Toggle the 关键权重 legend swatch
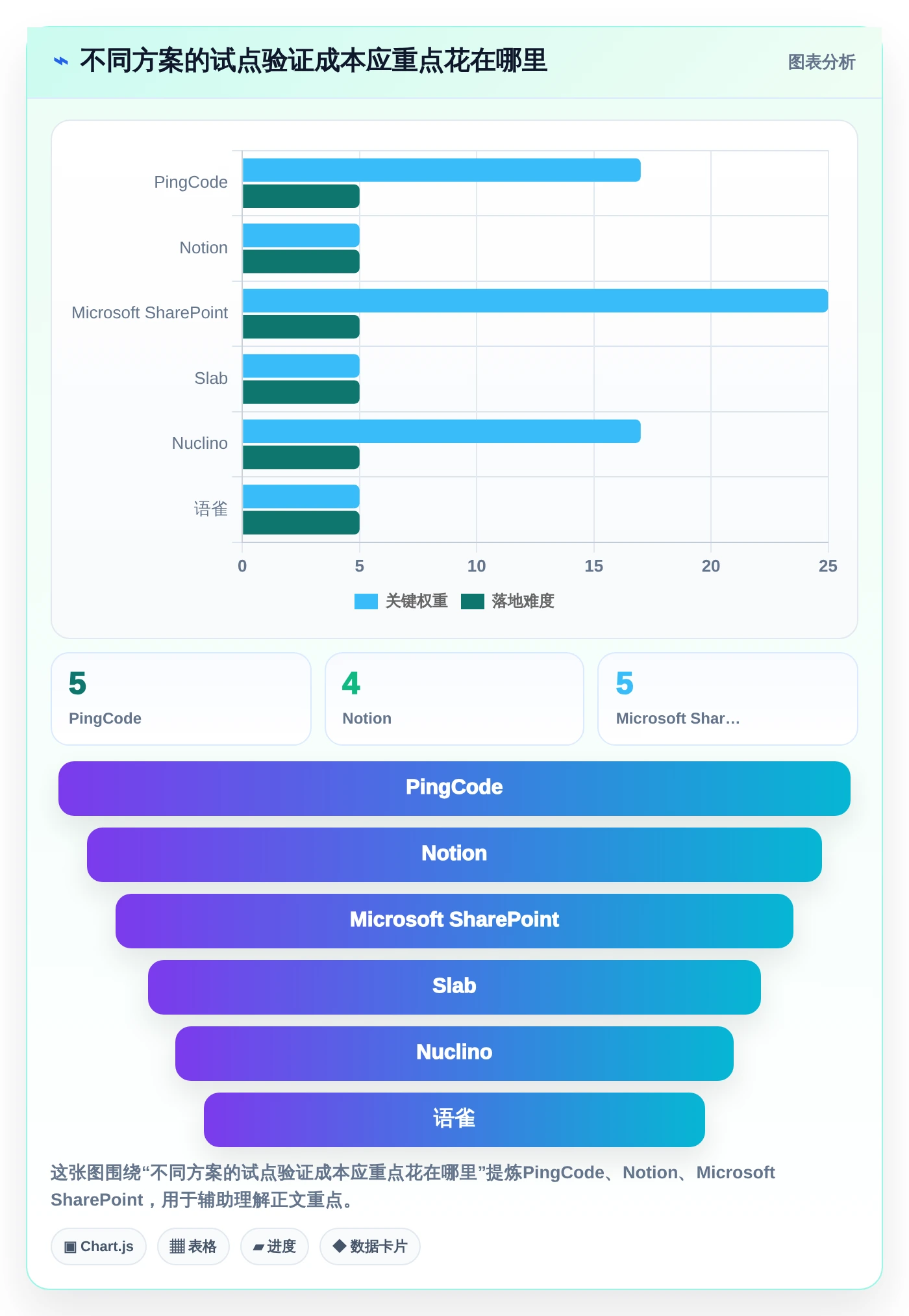 (x=366, y=601)
